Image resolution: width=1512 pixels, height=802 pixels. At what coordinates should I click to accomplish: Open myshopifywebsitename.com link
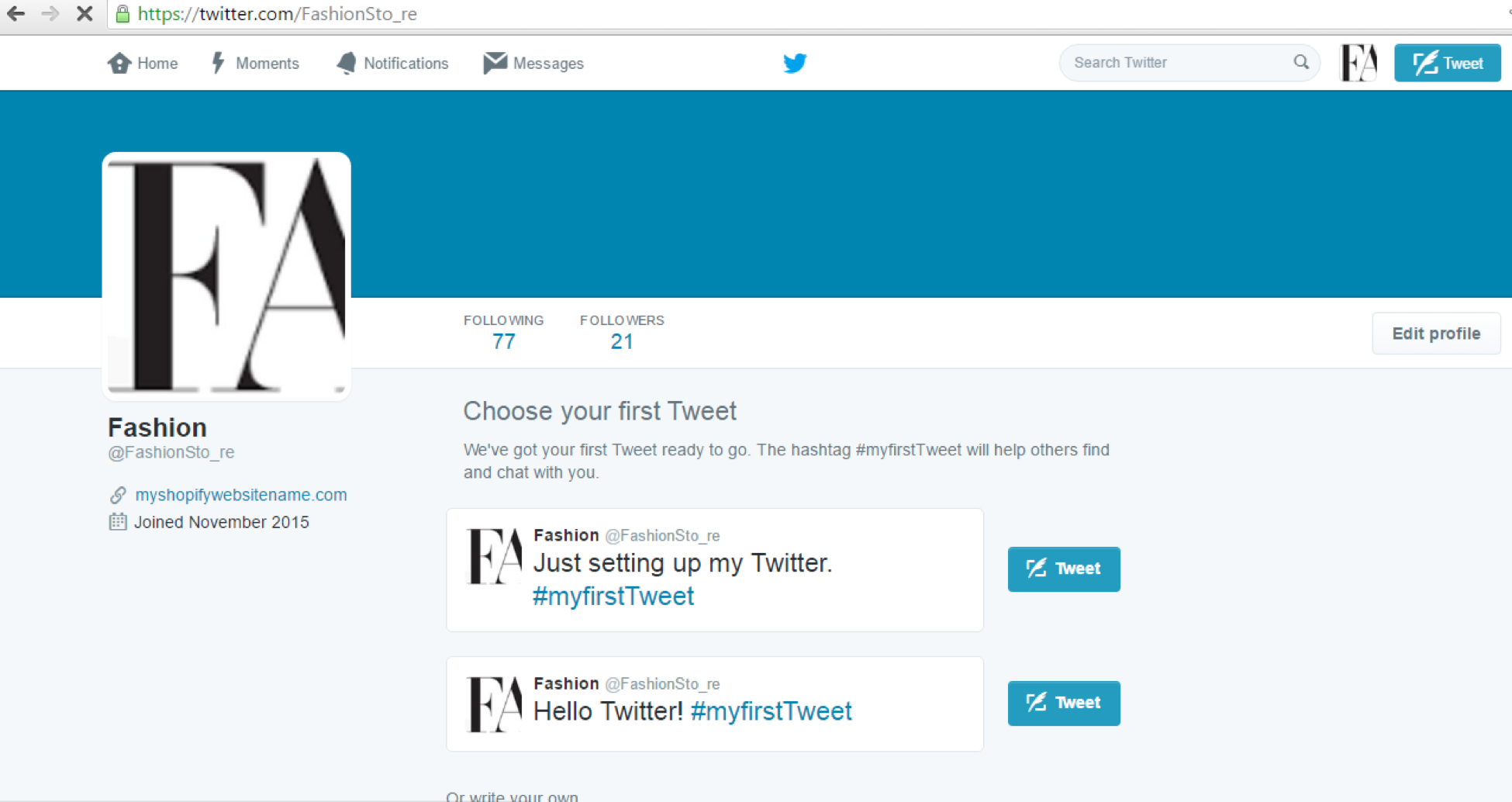(241, 495)
